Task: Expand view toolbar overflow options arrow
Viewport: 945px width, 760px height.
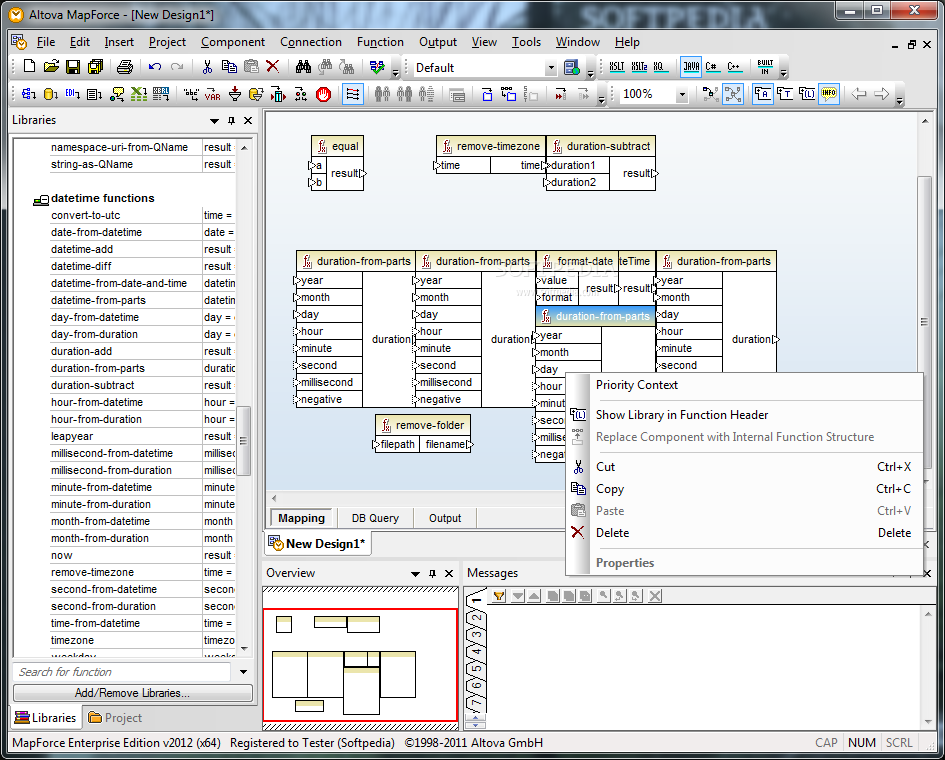Action: tap(900, 100)
